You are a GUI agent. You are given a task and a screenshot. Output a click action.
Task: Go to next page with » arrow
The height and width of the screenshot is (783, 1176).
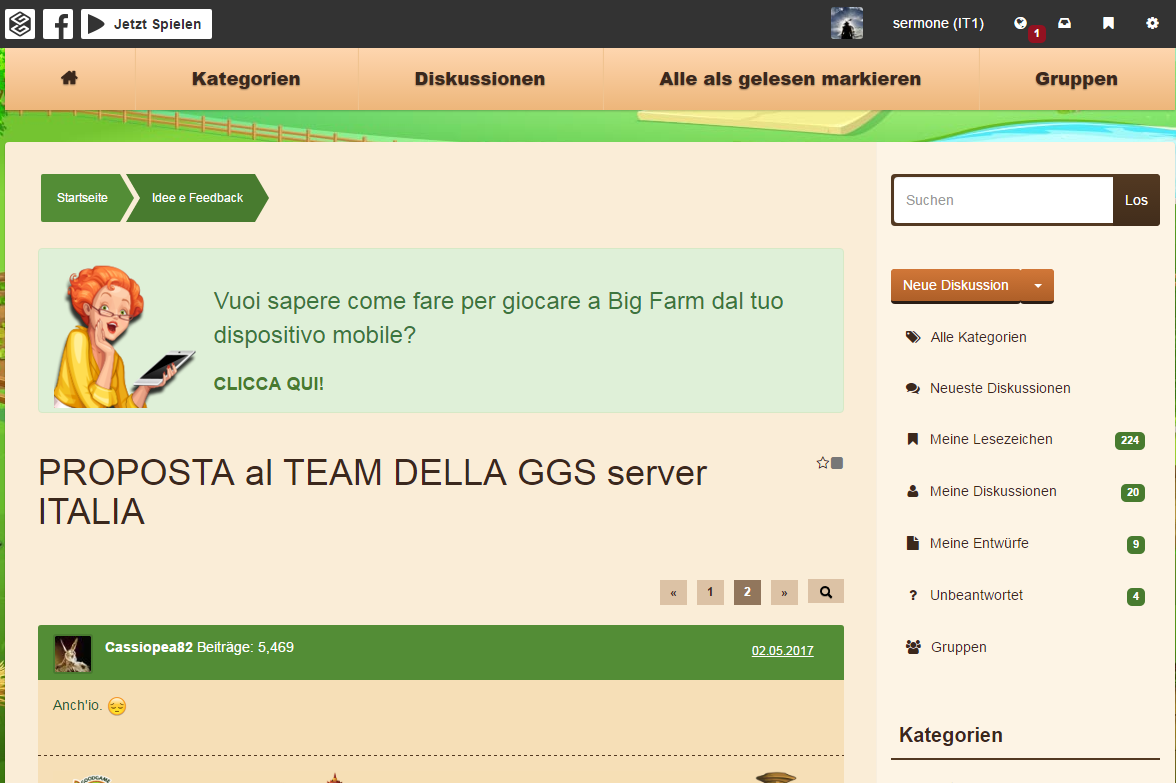(784, 592)
